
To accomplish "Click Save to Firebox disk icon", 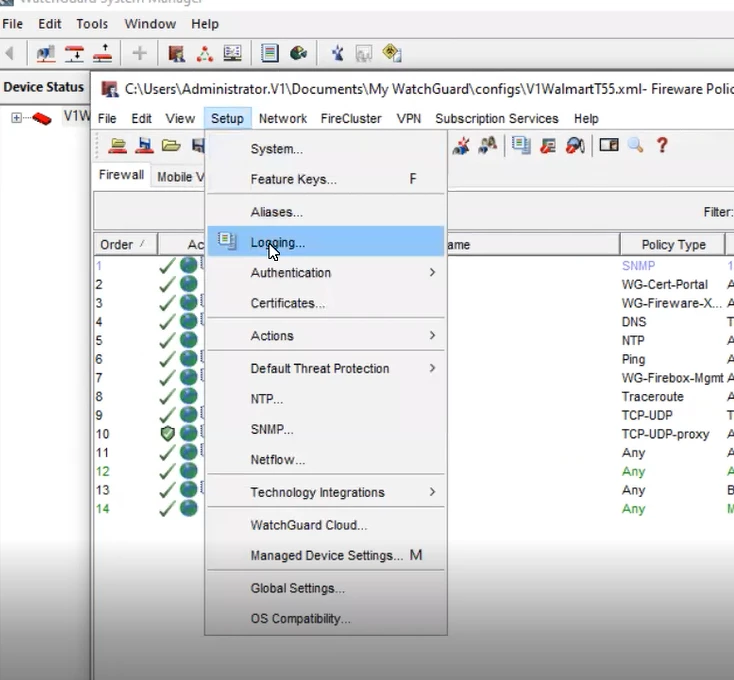I will [x=144, y=146].
